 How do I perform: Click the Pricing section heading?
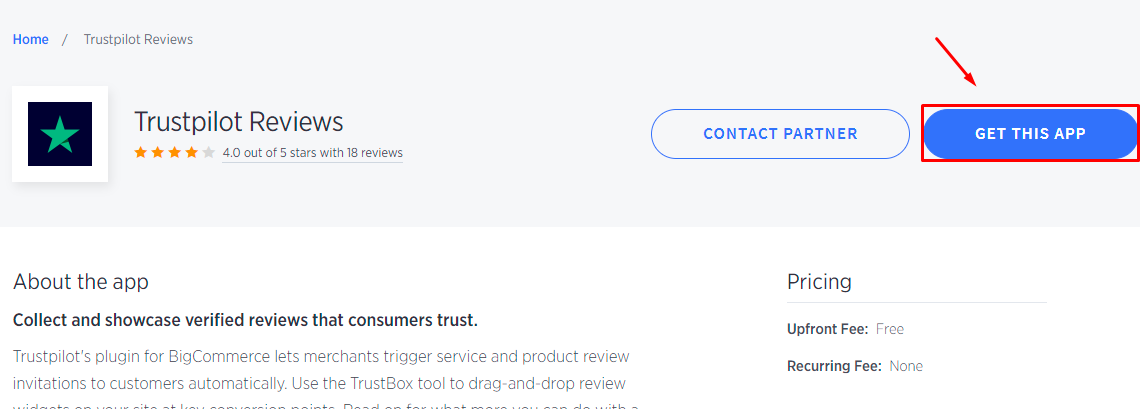click(819, 282)
